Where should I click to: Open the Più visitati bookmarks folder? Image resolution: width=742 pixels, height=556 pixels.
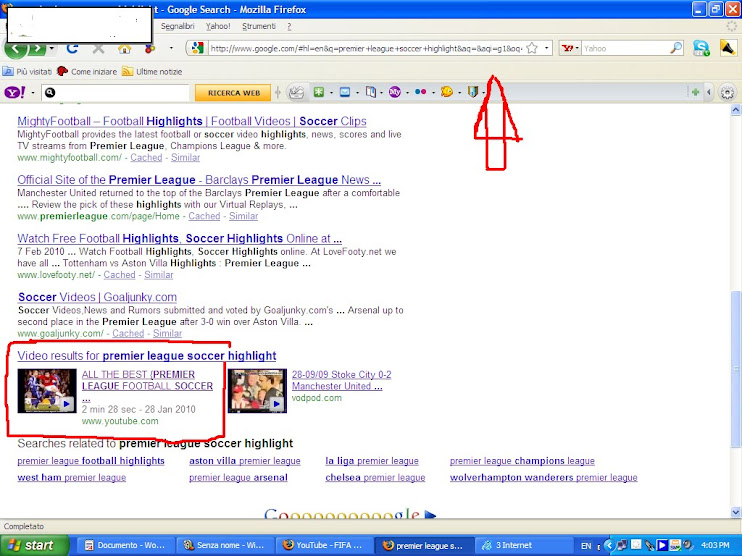pos(27,72)
